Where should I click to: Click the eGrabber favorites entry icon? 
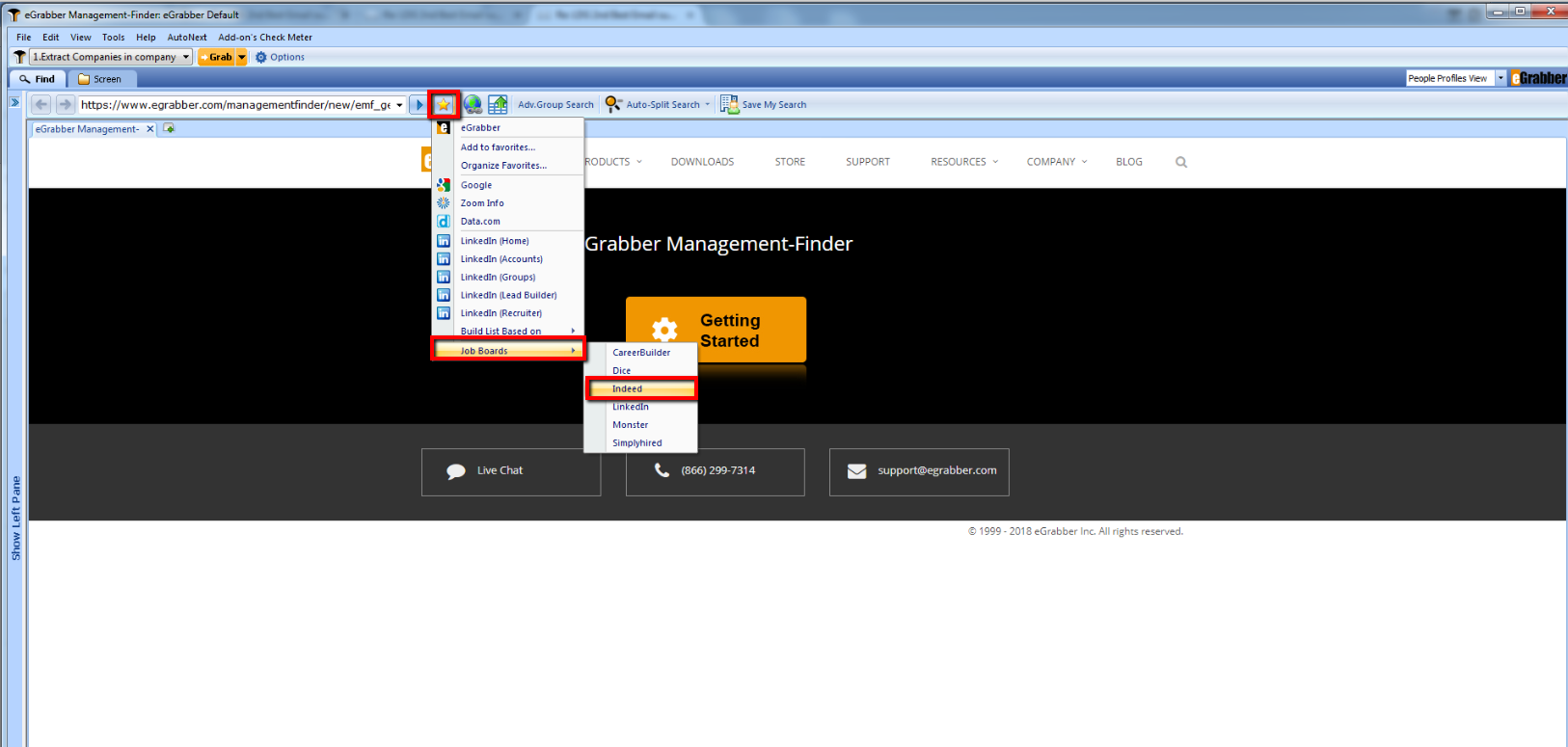[x=444, y=127]
